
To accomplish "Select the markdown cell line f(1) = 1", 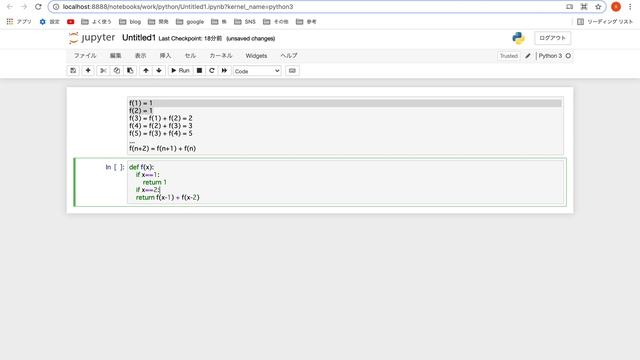I will coord(141,103).
